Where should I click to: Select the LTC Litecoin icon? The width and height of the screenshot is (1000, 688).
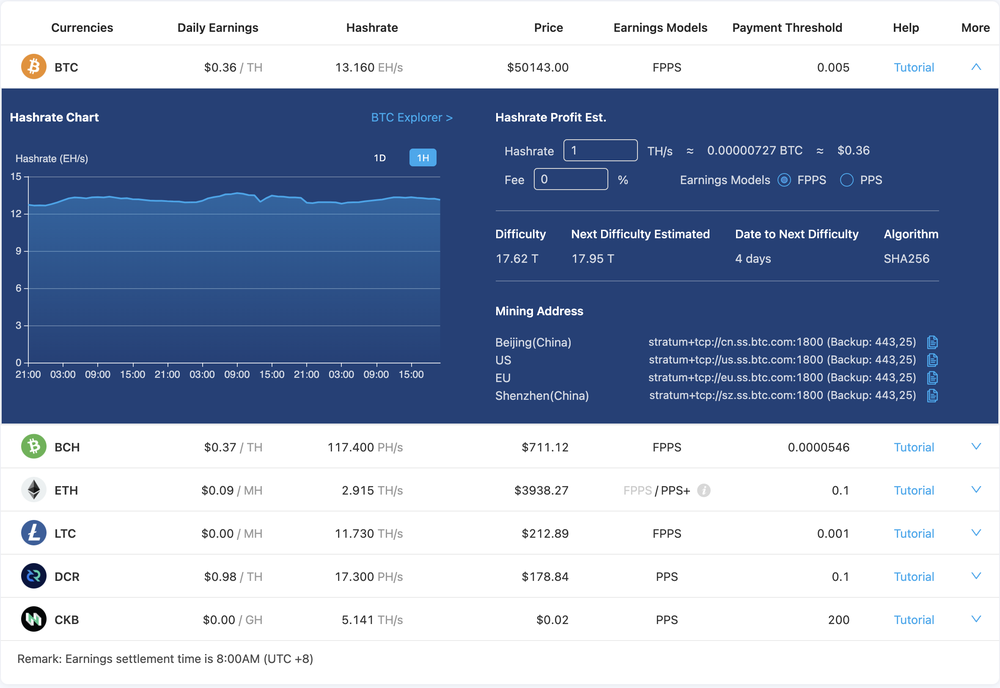[33, 533]
